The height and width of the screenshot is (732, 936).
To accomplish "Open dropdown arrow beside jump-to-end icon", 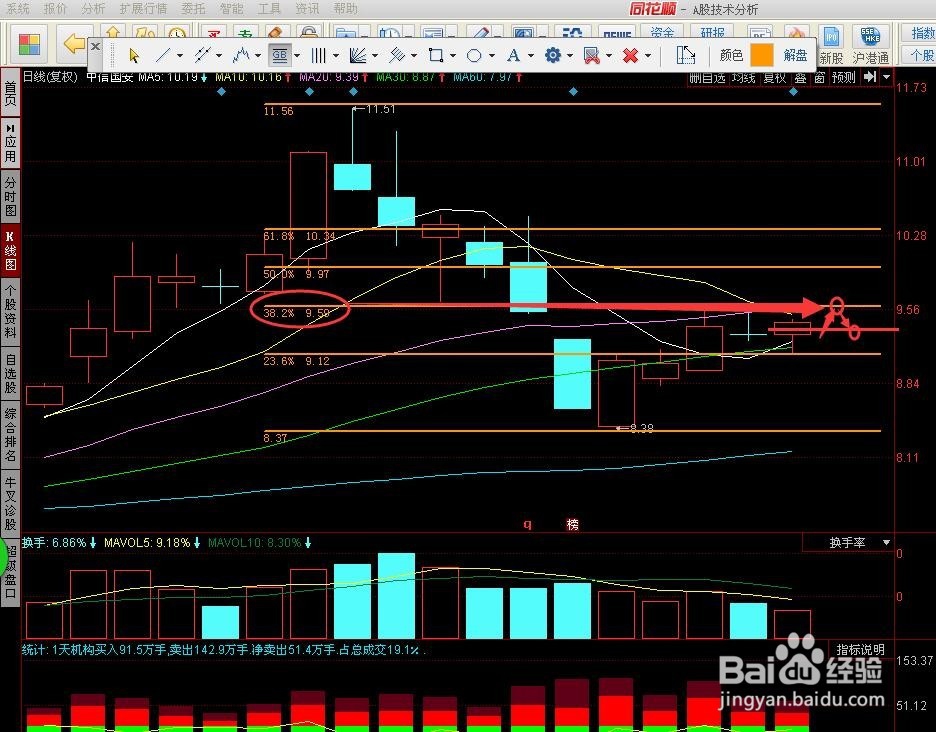I will (886, 76).
